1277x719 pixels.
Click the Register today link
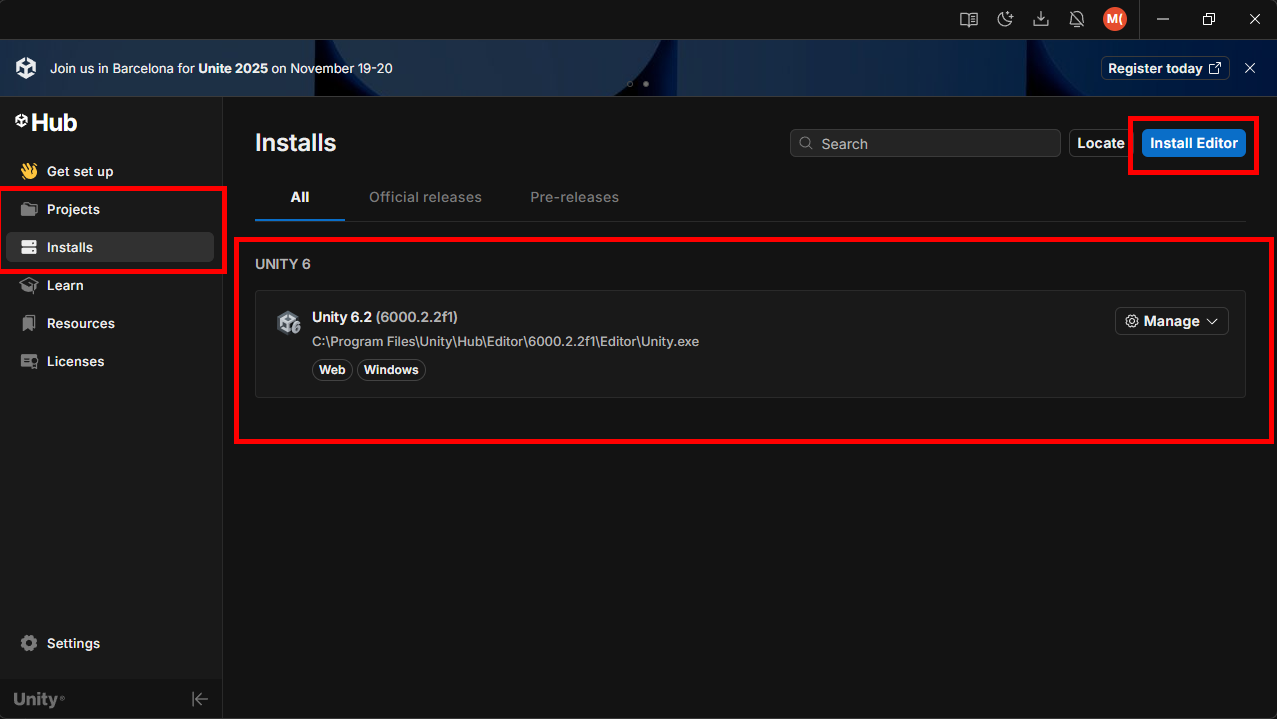(x=1164, y=68)
